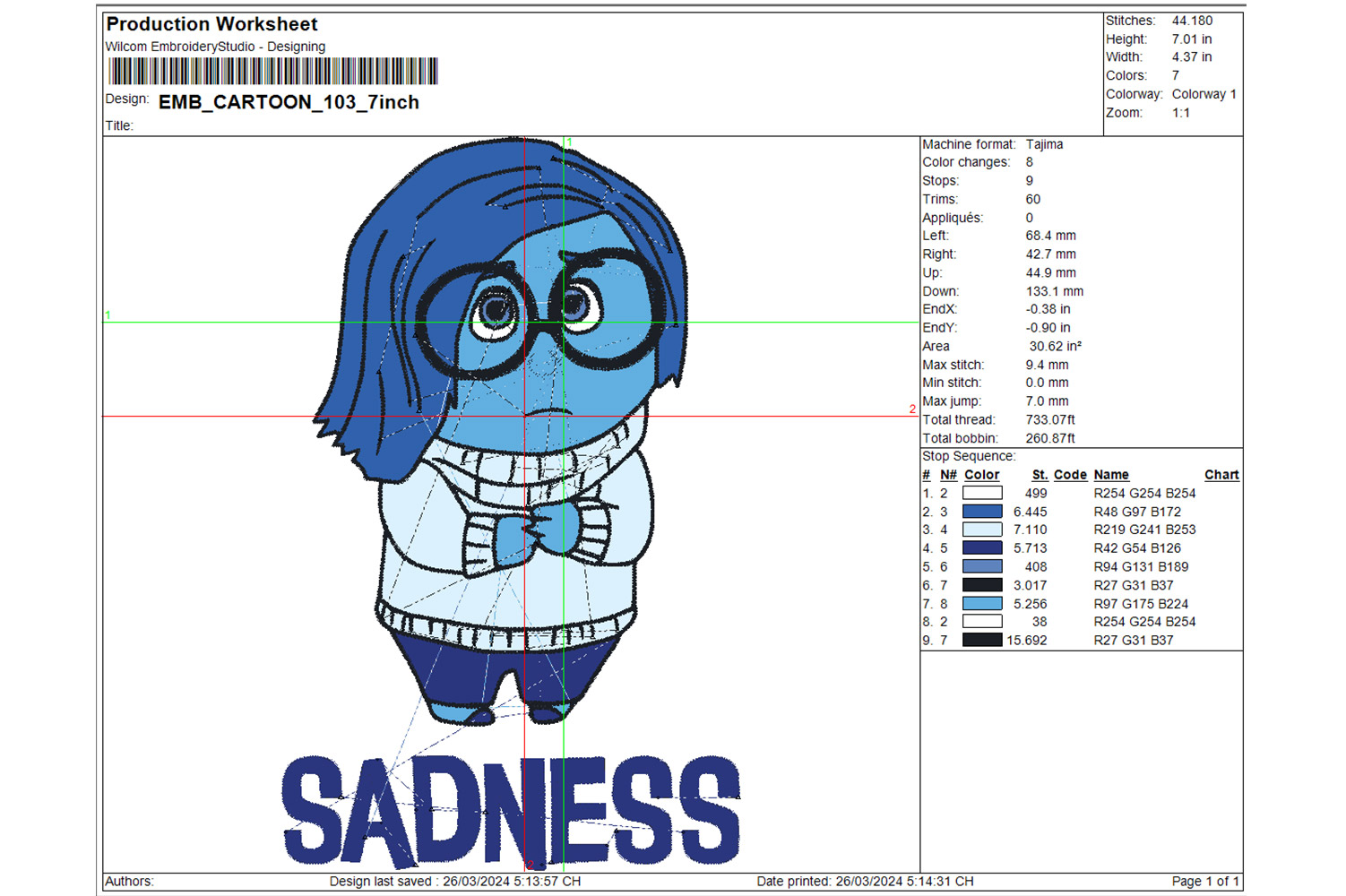Viewport: 1346px width, 896px height.
Task: Click the 'Color' column header
Action: point(981,475)
